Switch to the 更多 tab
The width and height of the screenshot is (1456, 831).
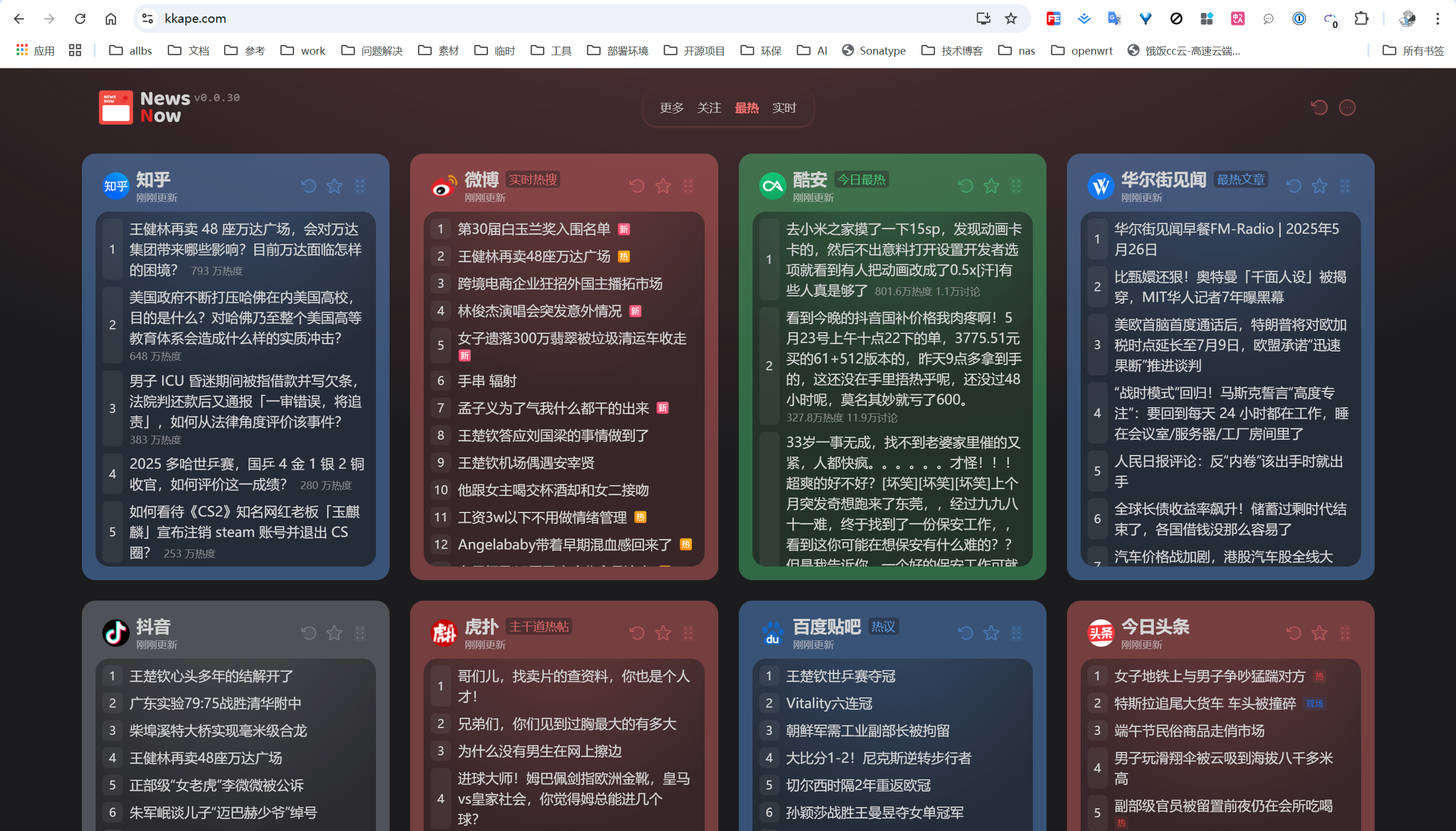(x=672, y=108)
